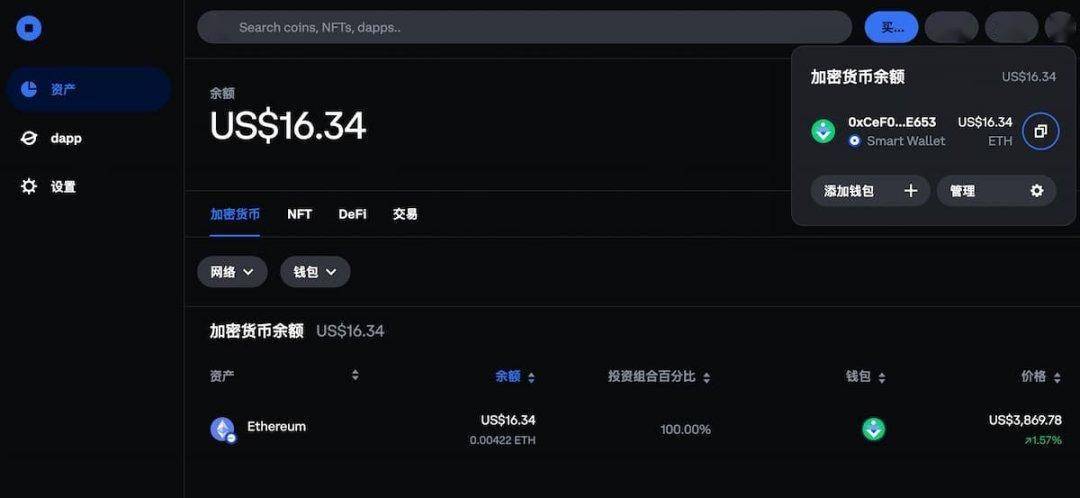Click the 添加钱包 (Add wallet) button
Image resolution: width=1080 pixels, height=498 pixels.
(x=870, y=191)
